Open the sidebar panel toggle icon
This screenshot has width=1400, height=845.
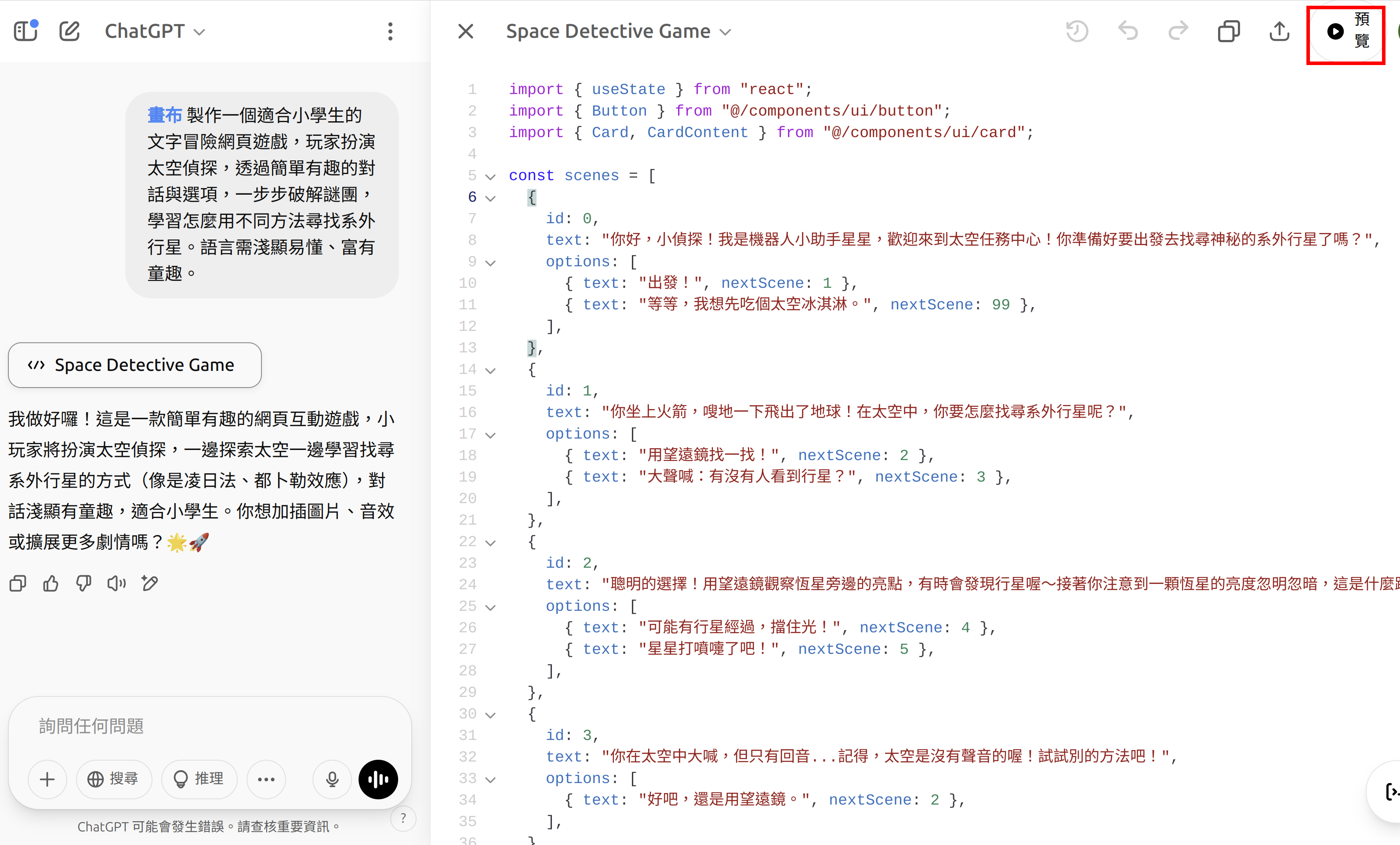tap(25, 31)
